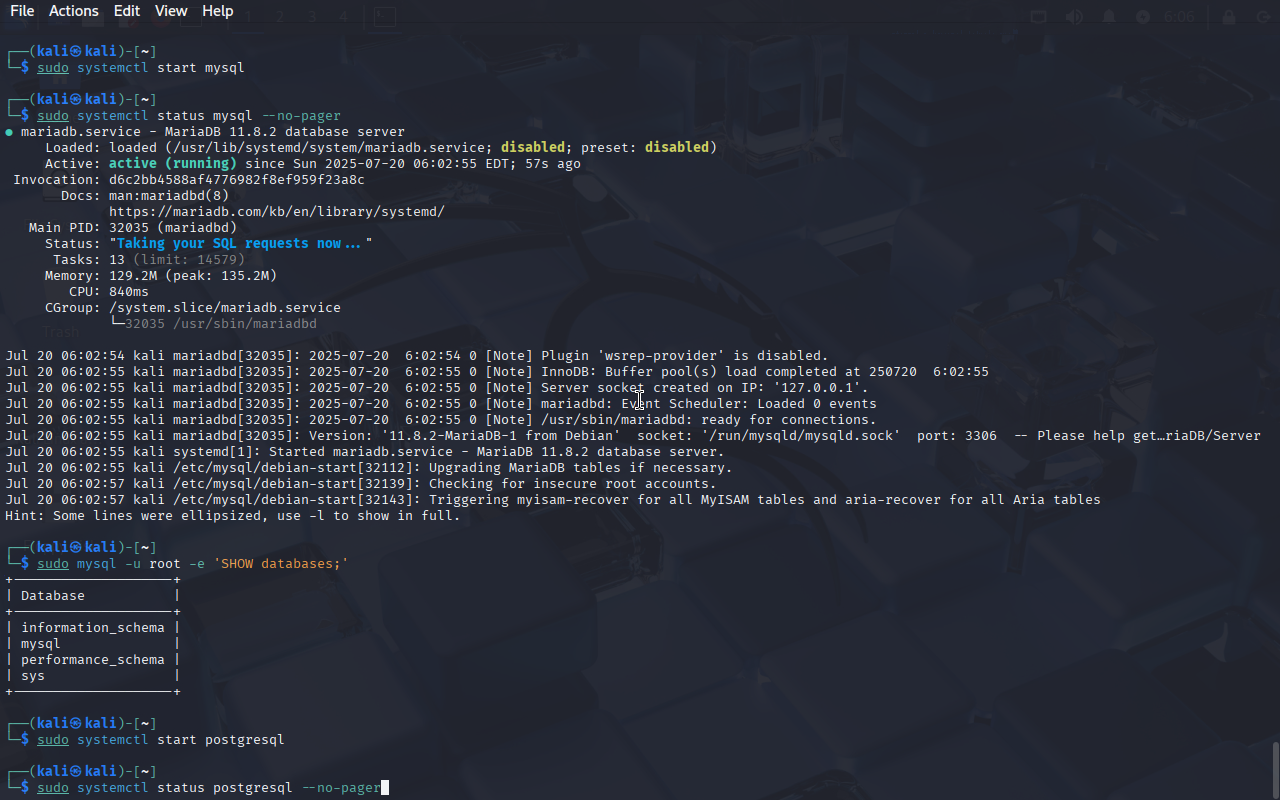Click Main PID value '32035 (mariadbd)'
The image size is (1280, 800).
173,228
